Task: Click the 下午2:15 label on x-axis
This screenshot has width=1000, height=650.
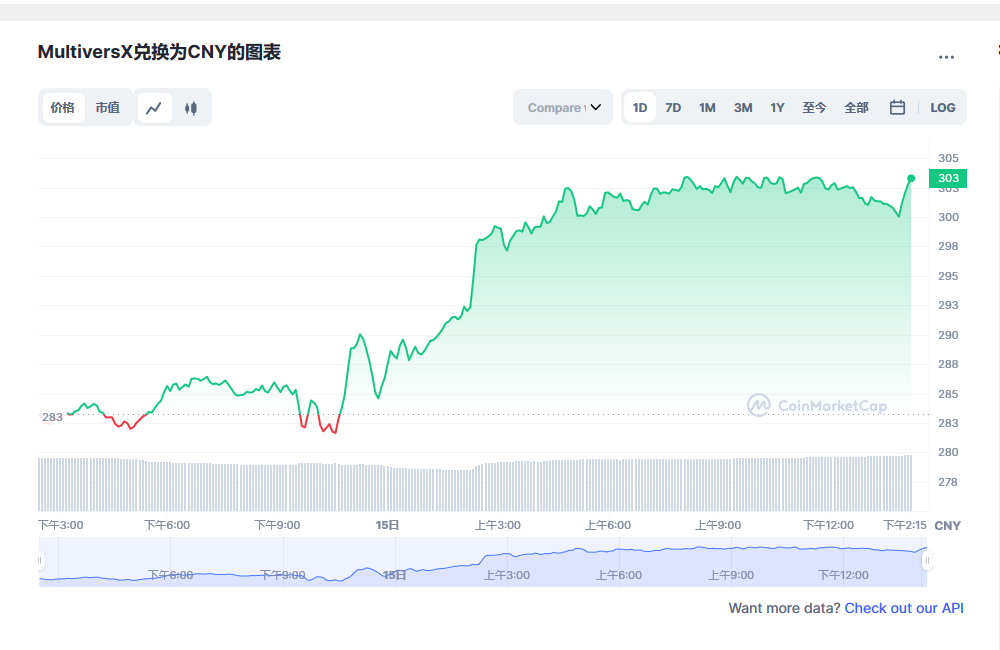Action: click(904, 525)
